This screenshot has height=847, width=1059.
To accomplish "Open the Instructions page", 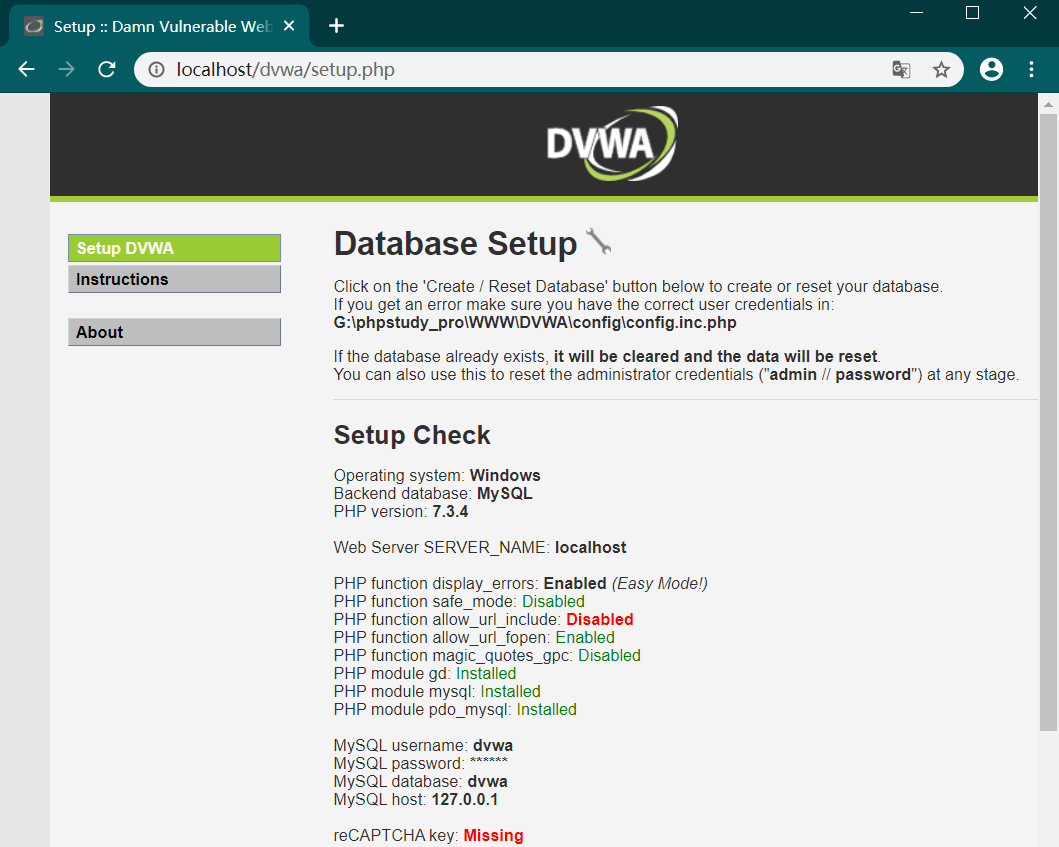I will (174, 279).
